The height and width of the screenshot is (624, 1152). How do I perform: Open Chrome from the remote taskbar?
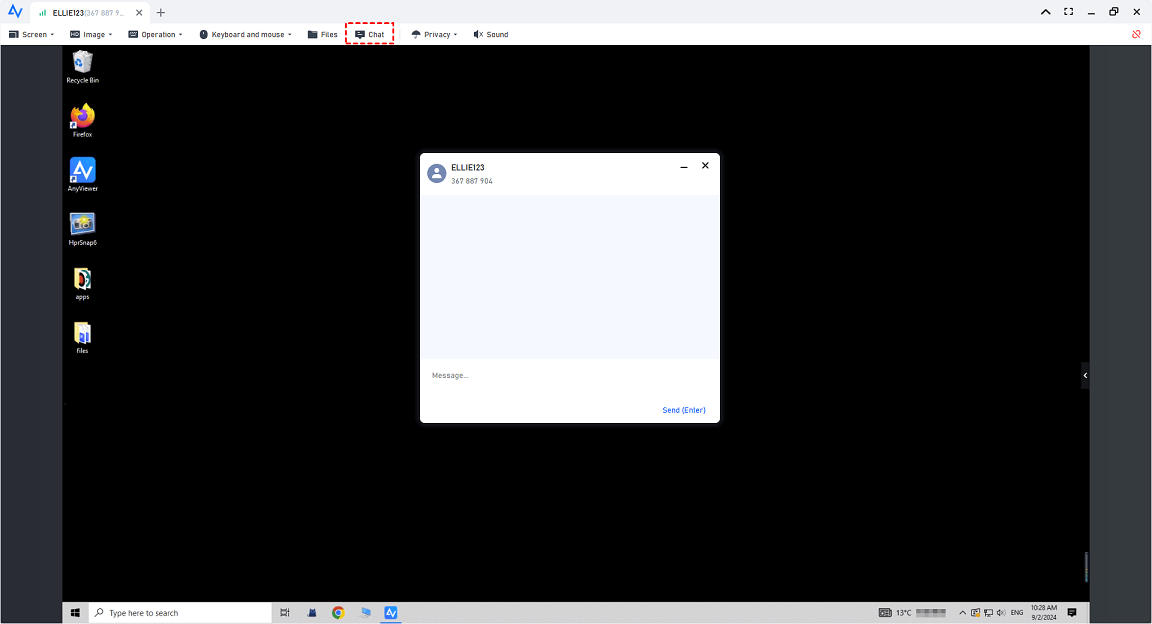338,613
